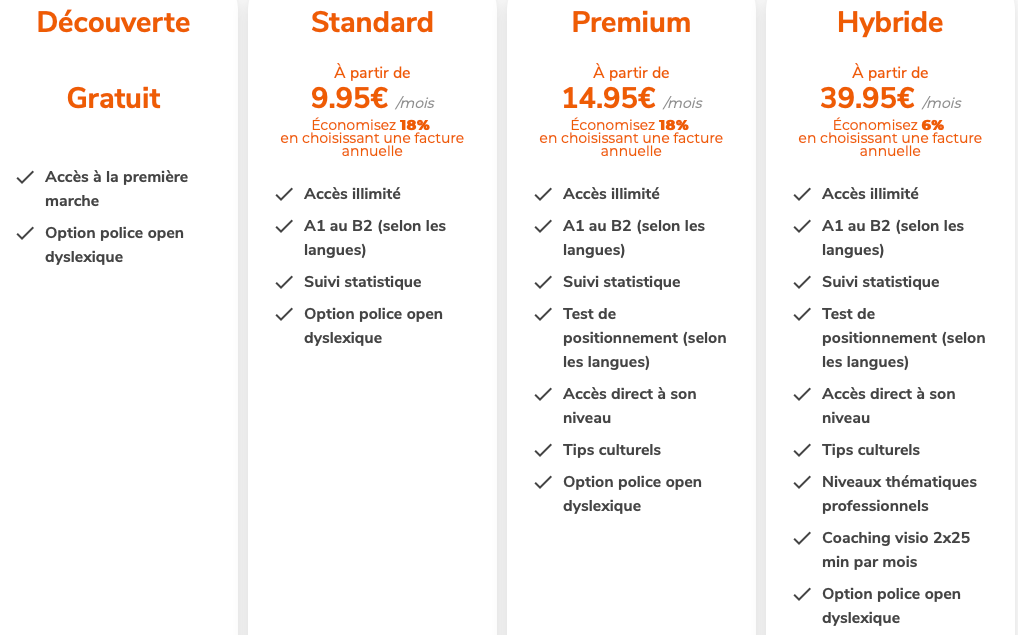Click the checkmark next to 'Coaching visio 2x25'

coord(802,539)
